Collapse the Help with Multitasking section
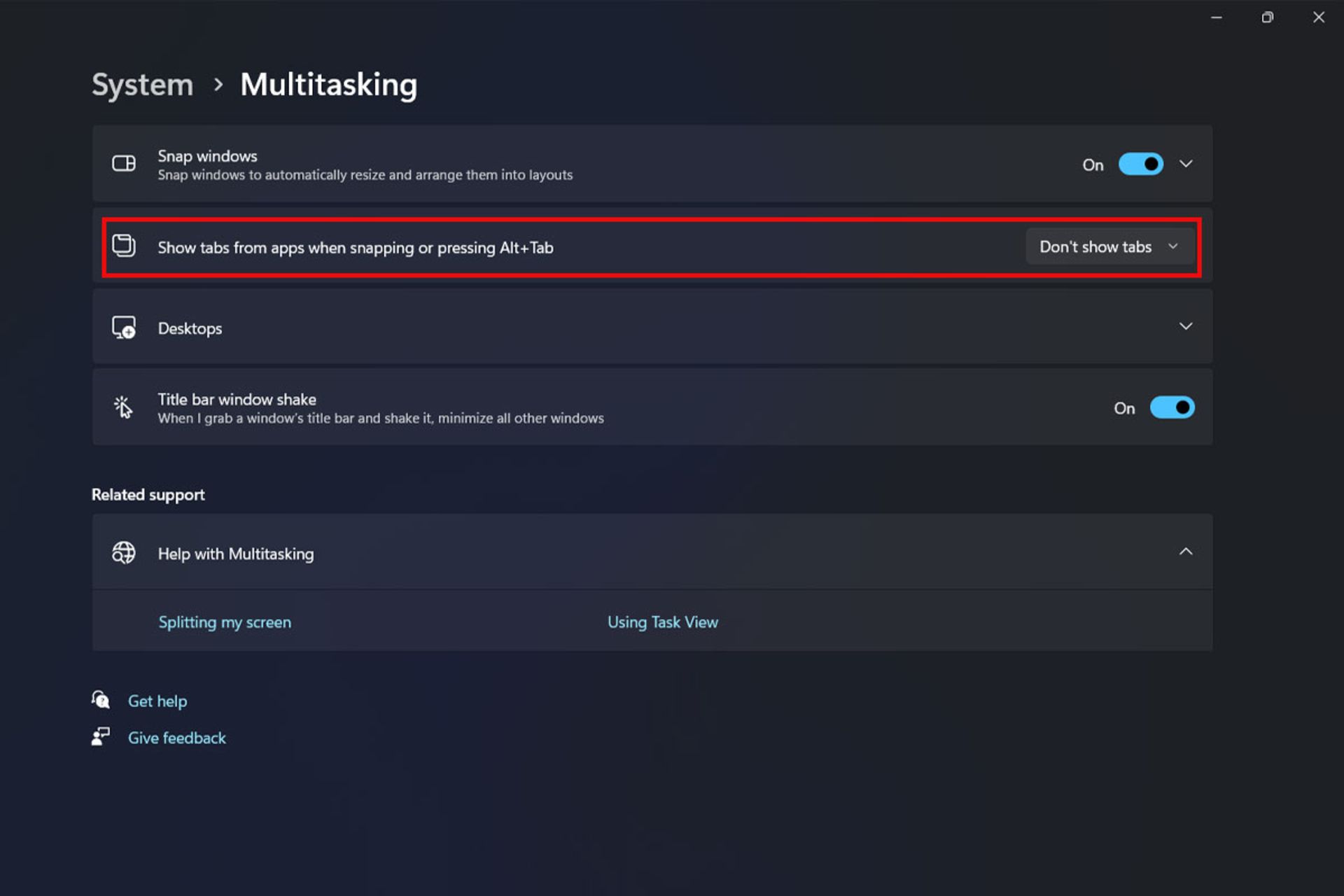 pos(1186,552)
